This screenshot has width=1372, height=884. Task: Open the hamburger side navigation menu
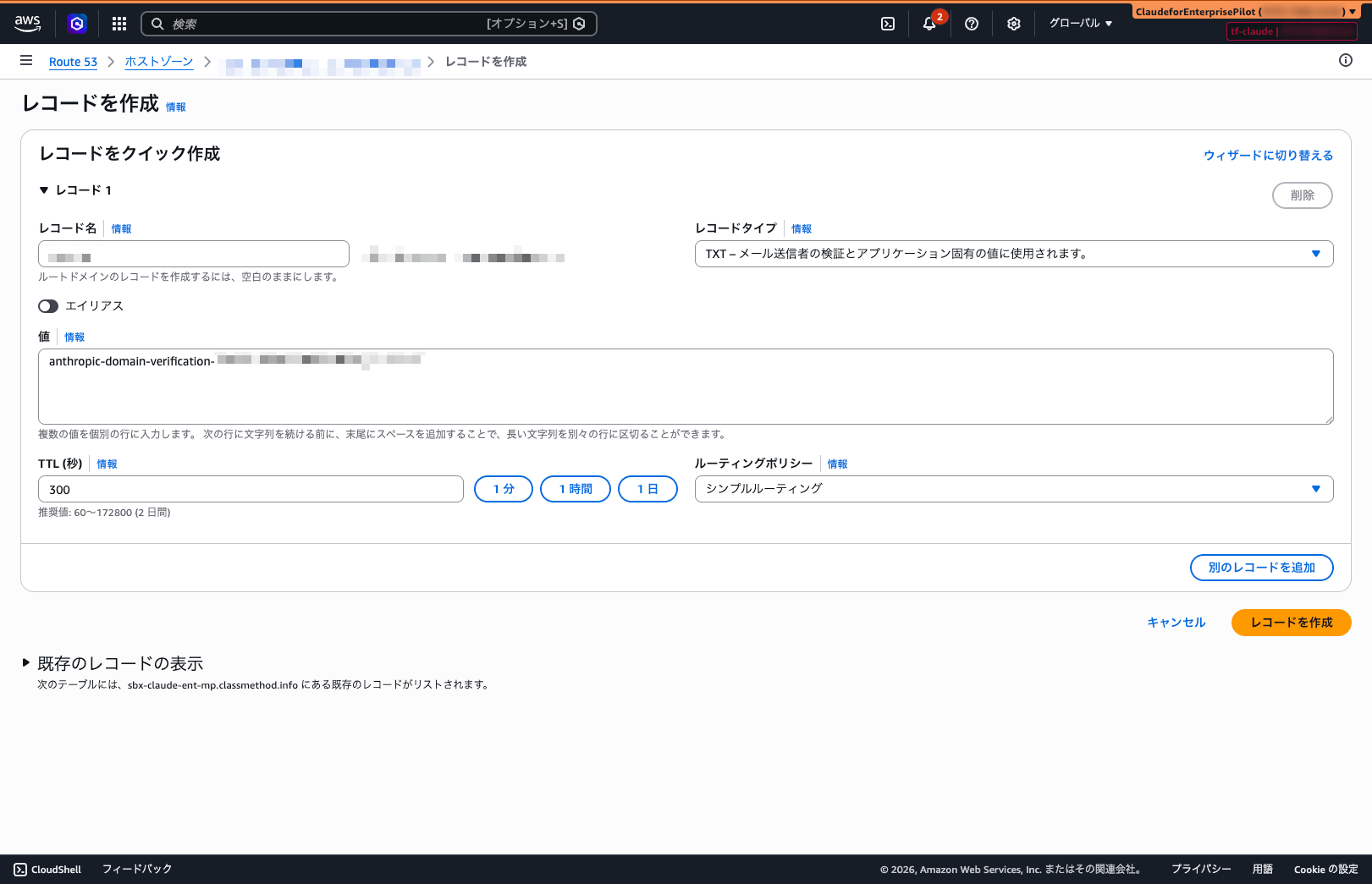(26, 61)
